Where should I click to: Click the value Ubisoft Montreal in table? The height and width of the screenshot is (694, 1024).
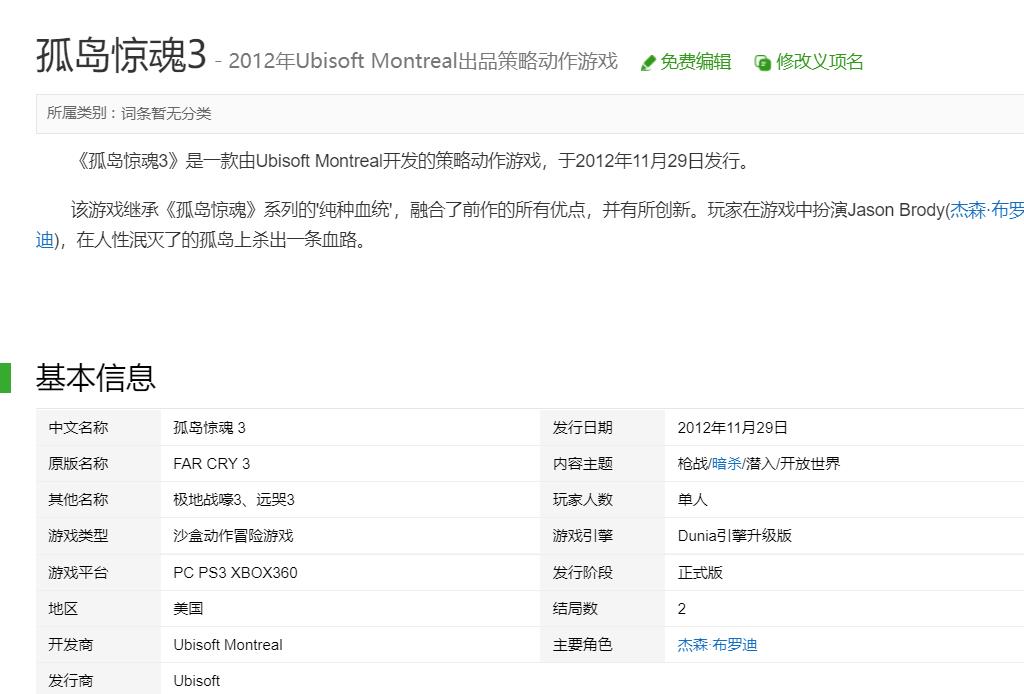tap(228, 645)
